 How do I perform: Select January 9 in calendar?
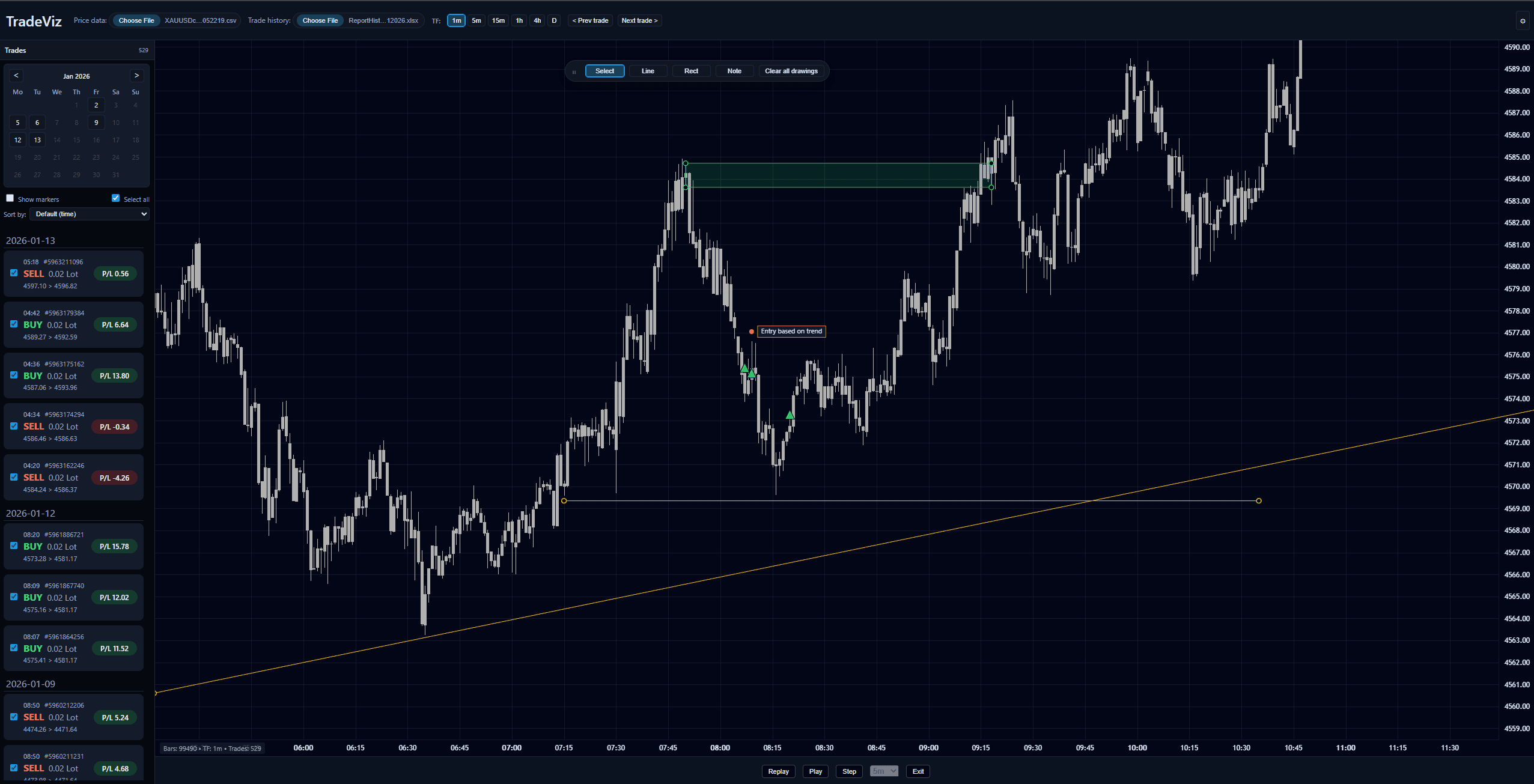click(96, 123)
